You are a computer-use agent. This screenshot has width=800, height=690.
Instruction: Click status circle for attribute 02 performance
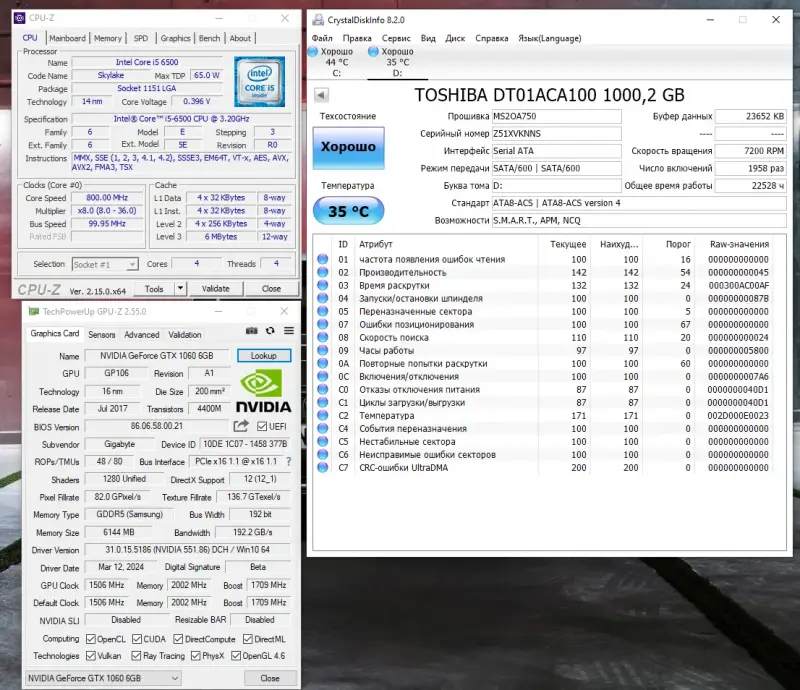click(322, 272)
